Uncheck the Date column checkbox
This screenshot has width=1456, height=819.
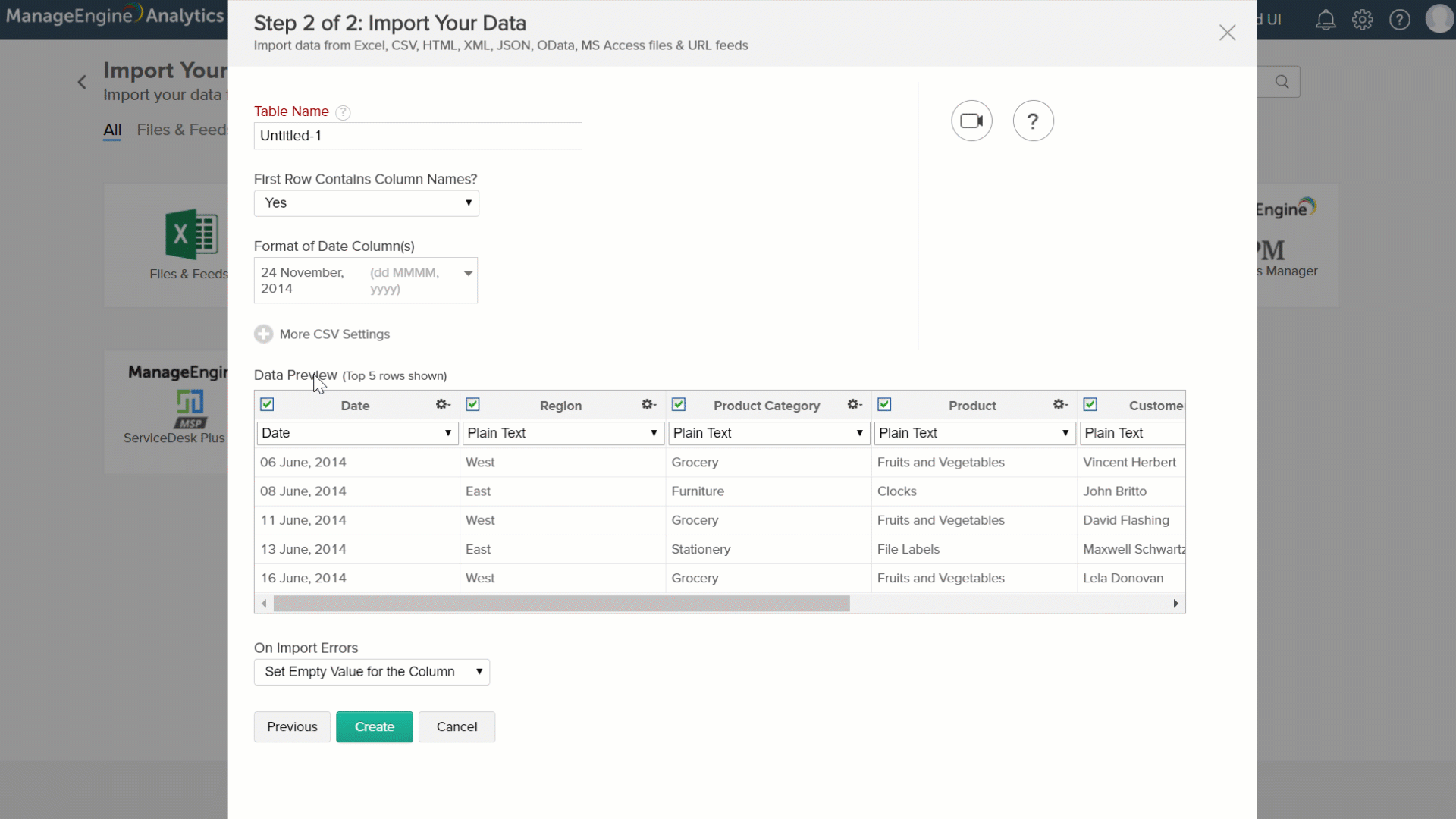coord(266,404)
